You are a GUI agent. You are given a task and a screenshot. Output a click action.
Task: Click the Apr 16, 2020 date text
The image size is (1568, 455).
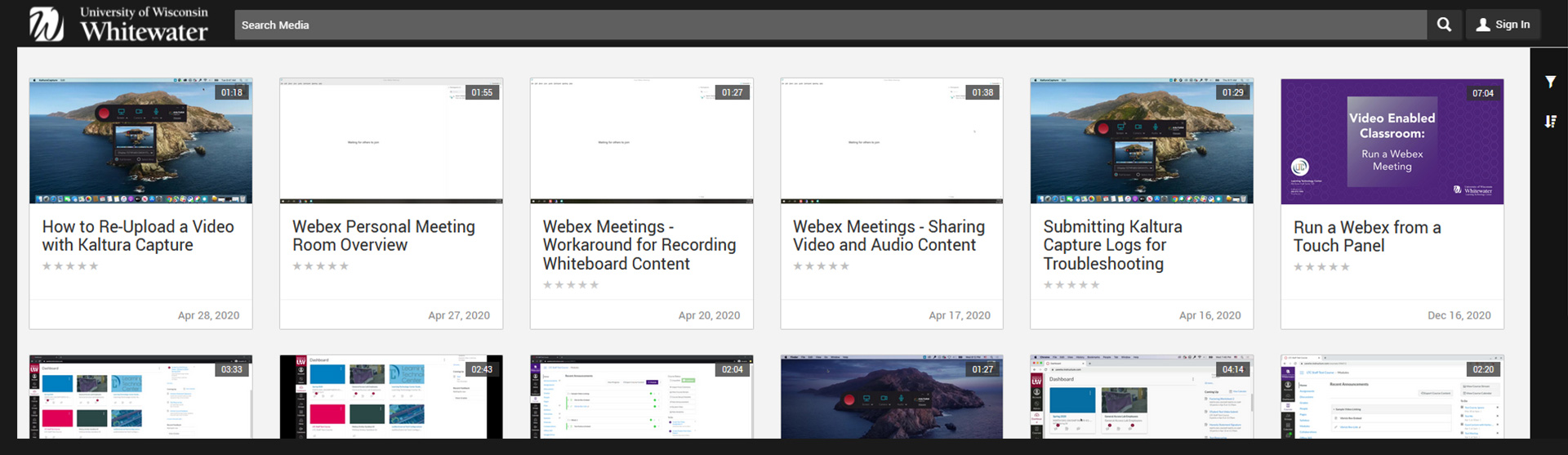pyautogui.click(x=1209, y=315)
